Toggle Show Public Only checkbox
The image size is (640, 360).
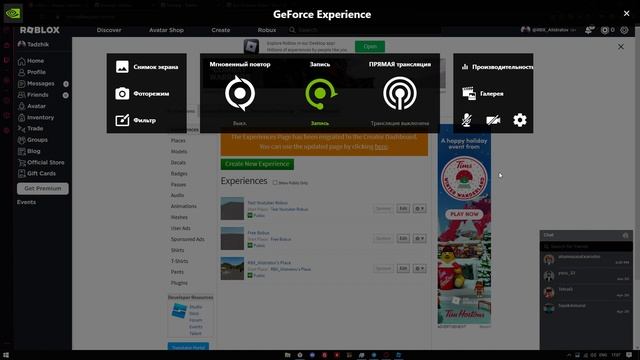[275, 183]
